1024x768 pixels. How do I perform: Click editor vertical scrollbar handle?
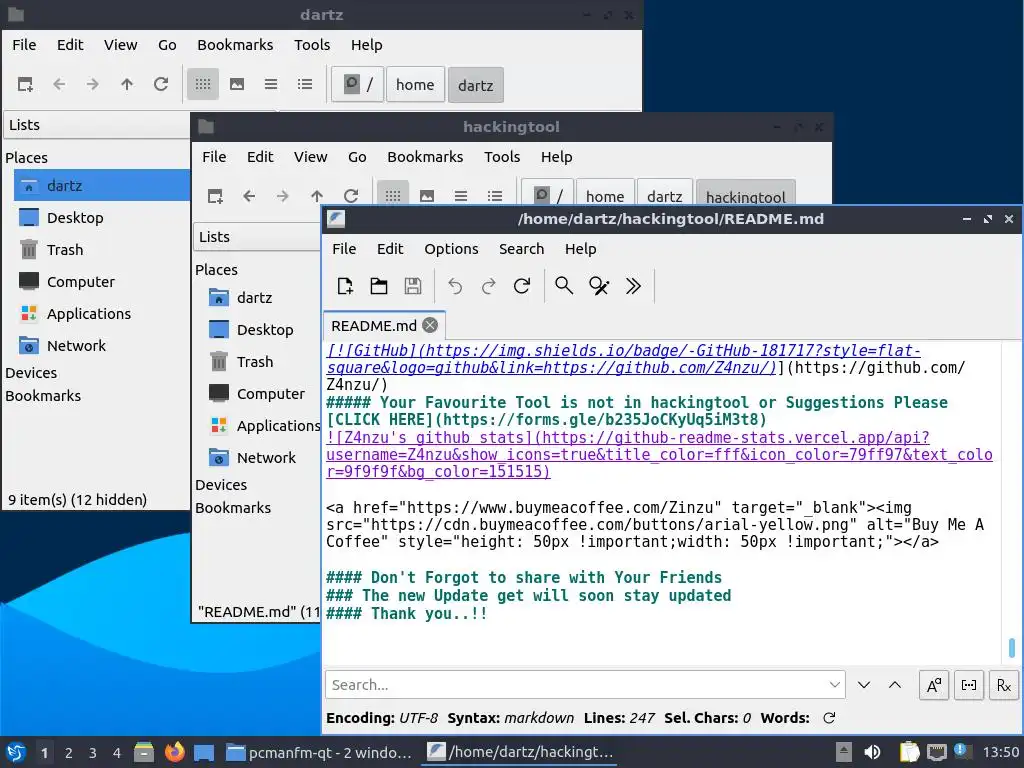tap(1012, 648)
